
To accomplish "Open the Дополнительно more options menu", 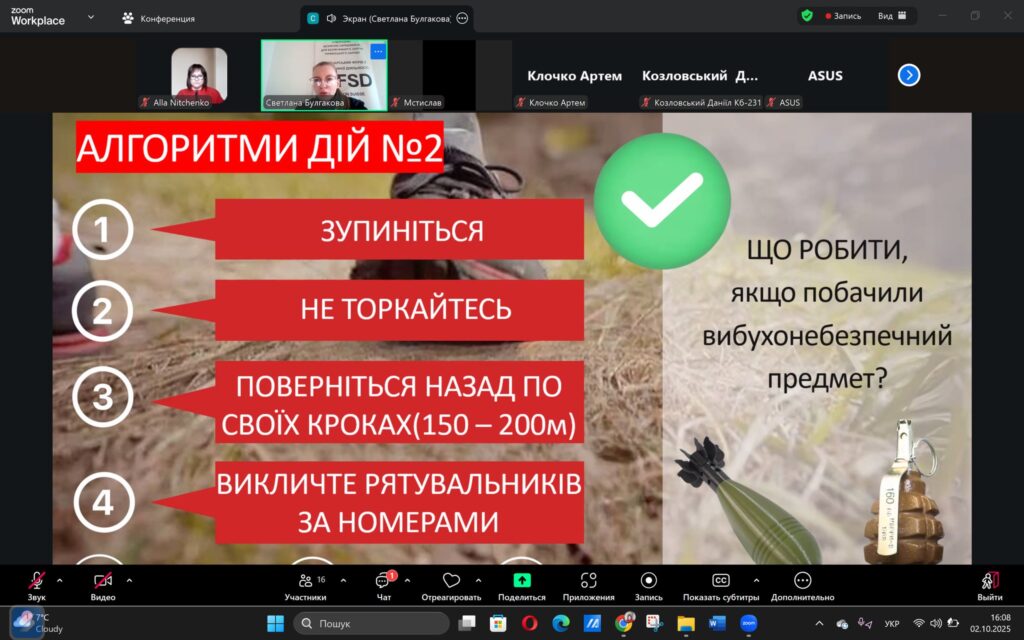I will point(802,581).
